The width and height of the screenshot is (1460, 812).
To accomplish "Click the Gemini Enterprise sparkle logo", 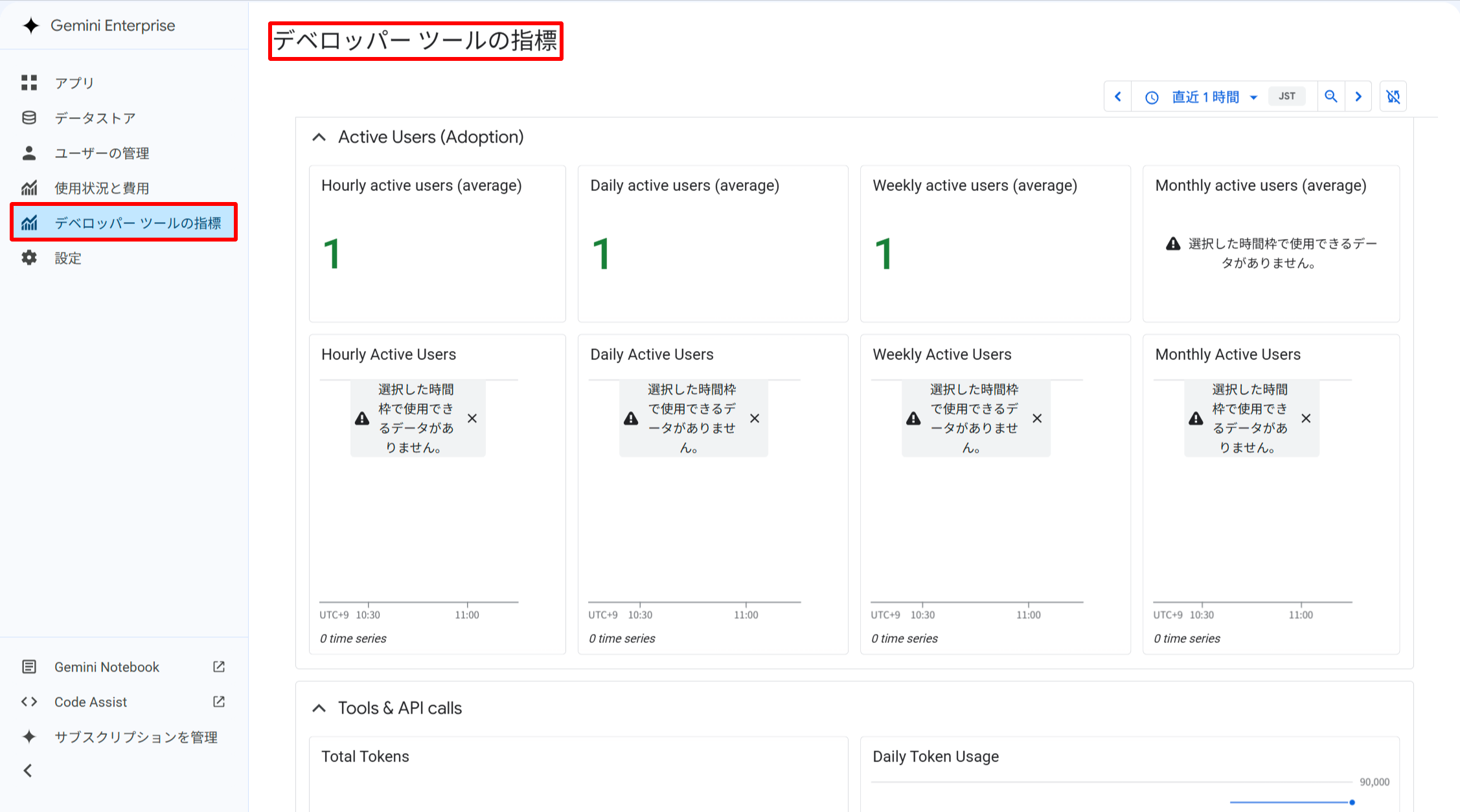I will click(x=30, y=25).
